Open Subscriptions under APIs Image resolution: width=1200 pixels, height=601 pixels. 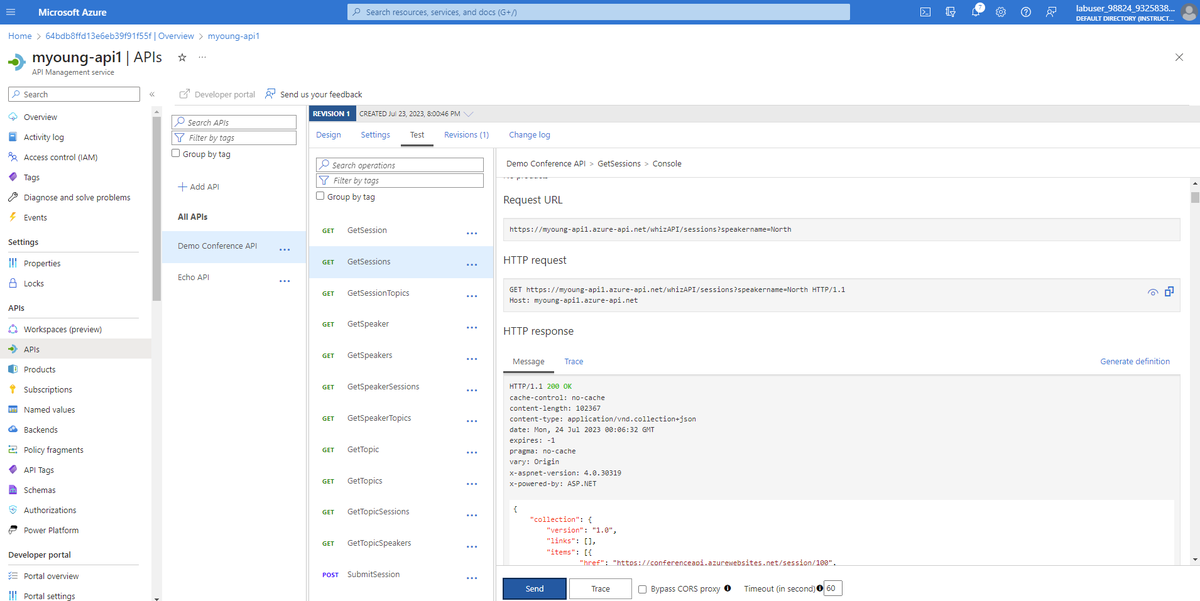48,389
